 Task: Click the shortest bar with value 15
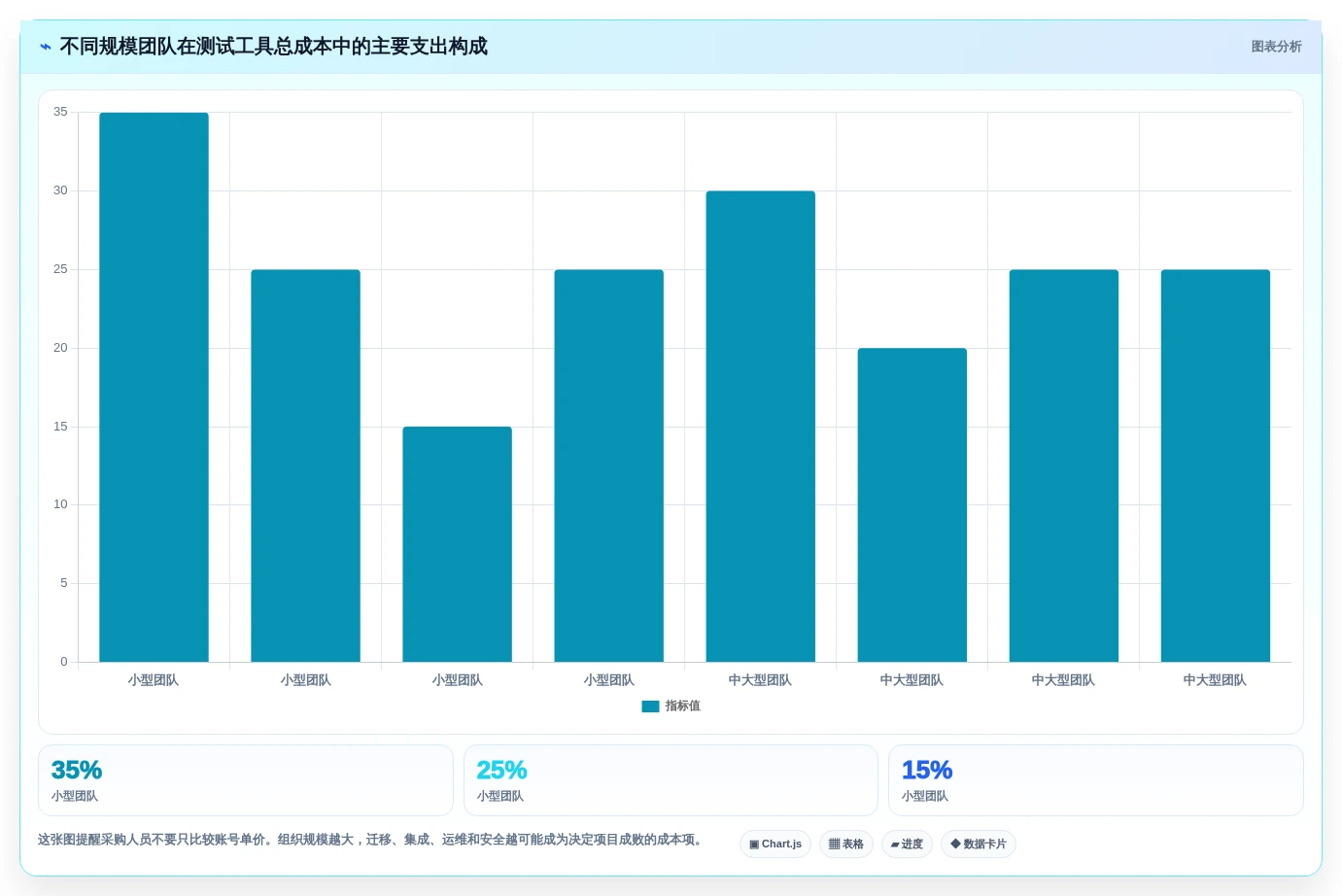458,544
